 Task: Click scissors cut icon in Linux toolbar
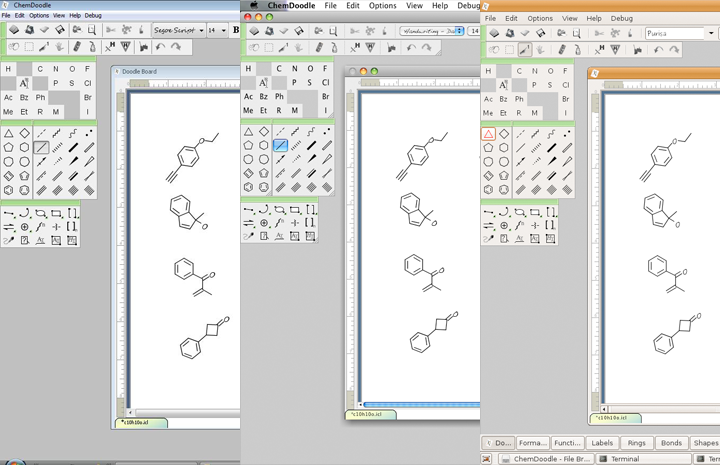(x=599, y=34)
